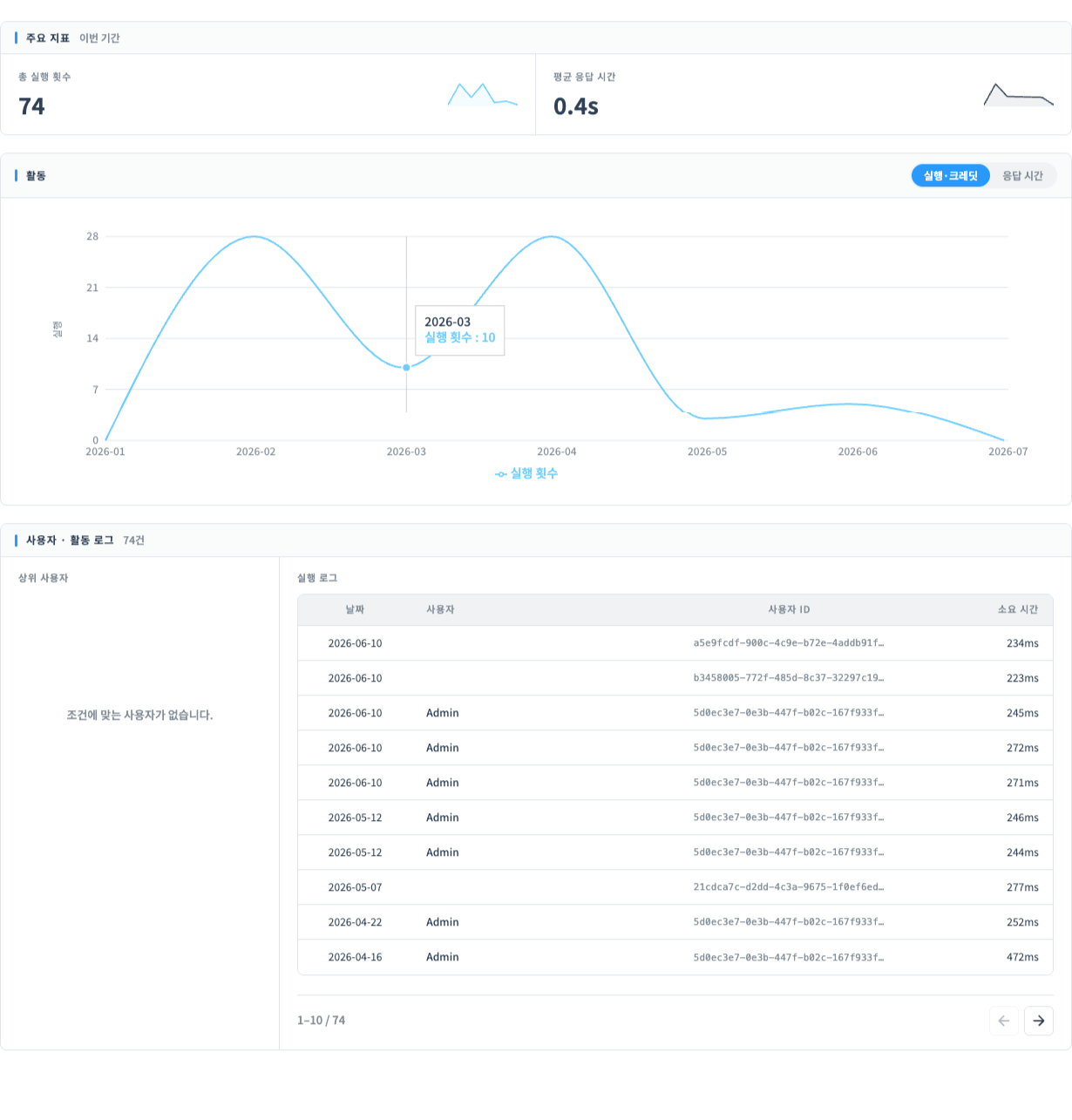Viewport: 1072px width, 1120px height.
Task: Click the 사용자 column header
Action: 440,610
